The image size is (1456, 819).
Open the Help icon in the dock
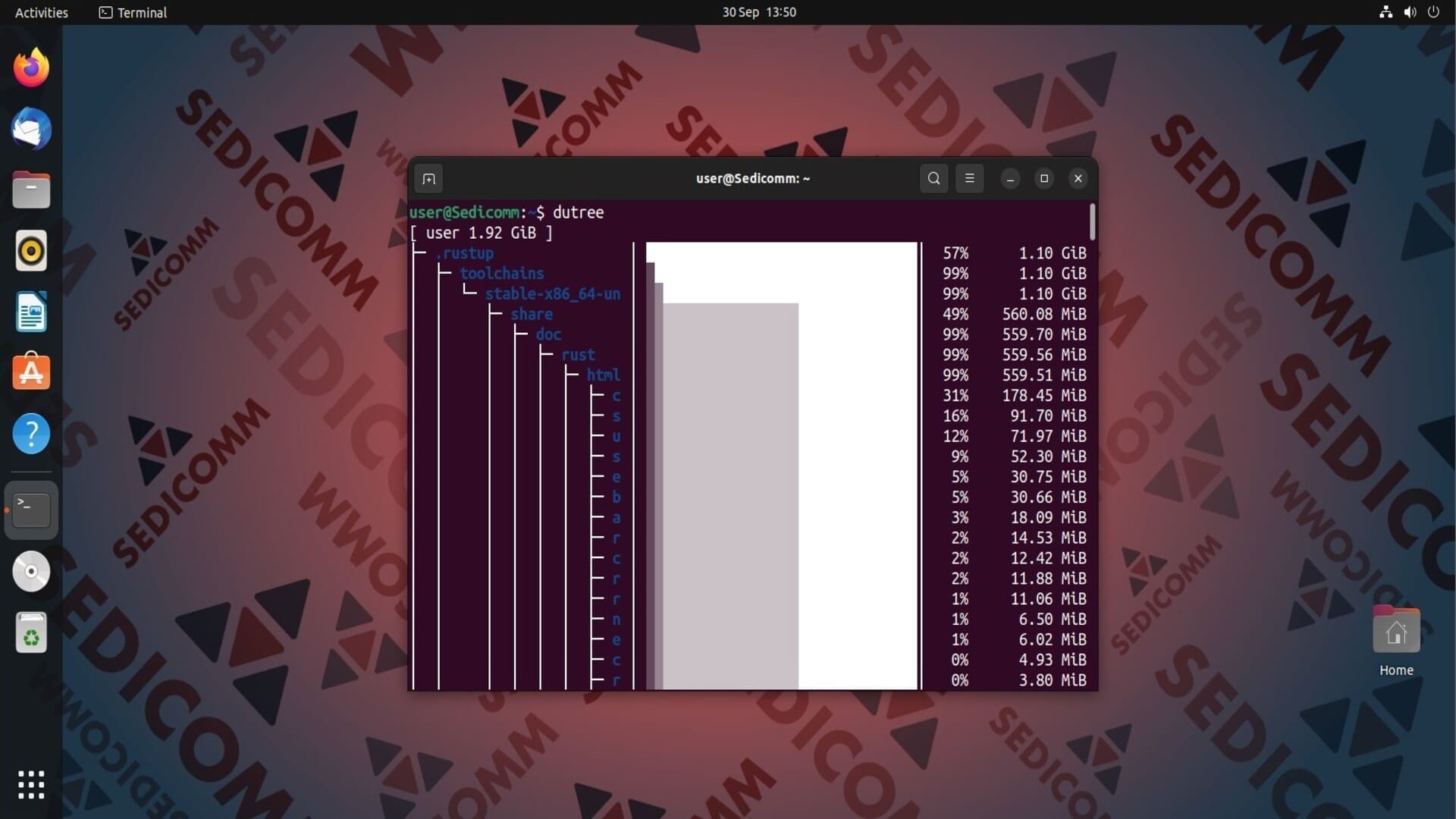tap(31, 434)
